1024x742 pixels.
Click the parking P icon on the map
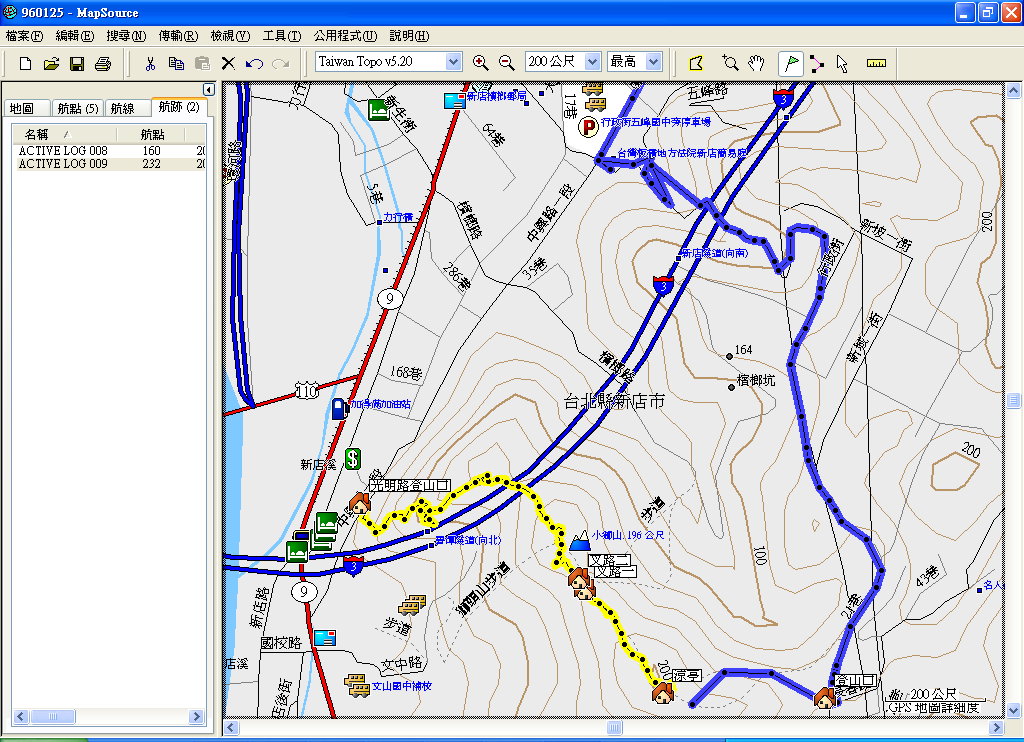[589, 127]
